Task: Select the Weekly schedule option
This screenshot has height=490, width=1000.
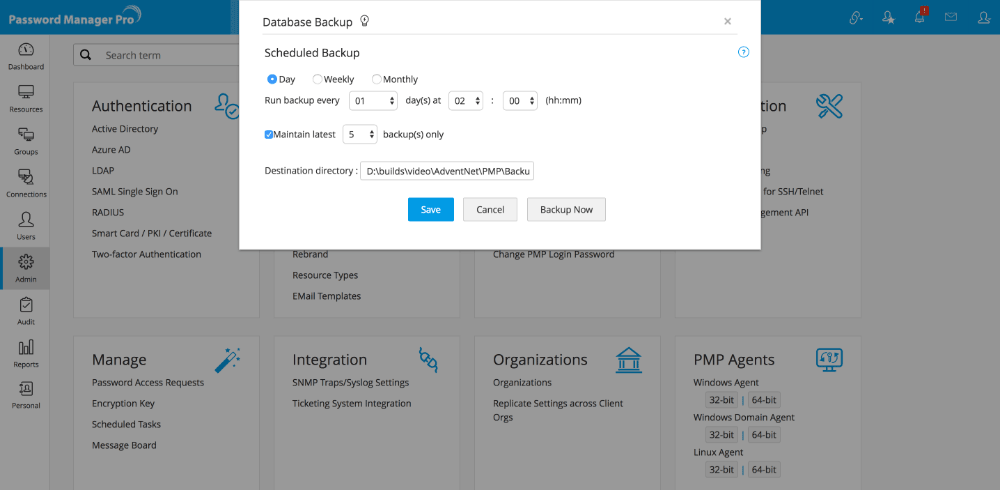Action: click(318, 79)
